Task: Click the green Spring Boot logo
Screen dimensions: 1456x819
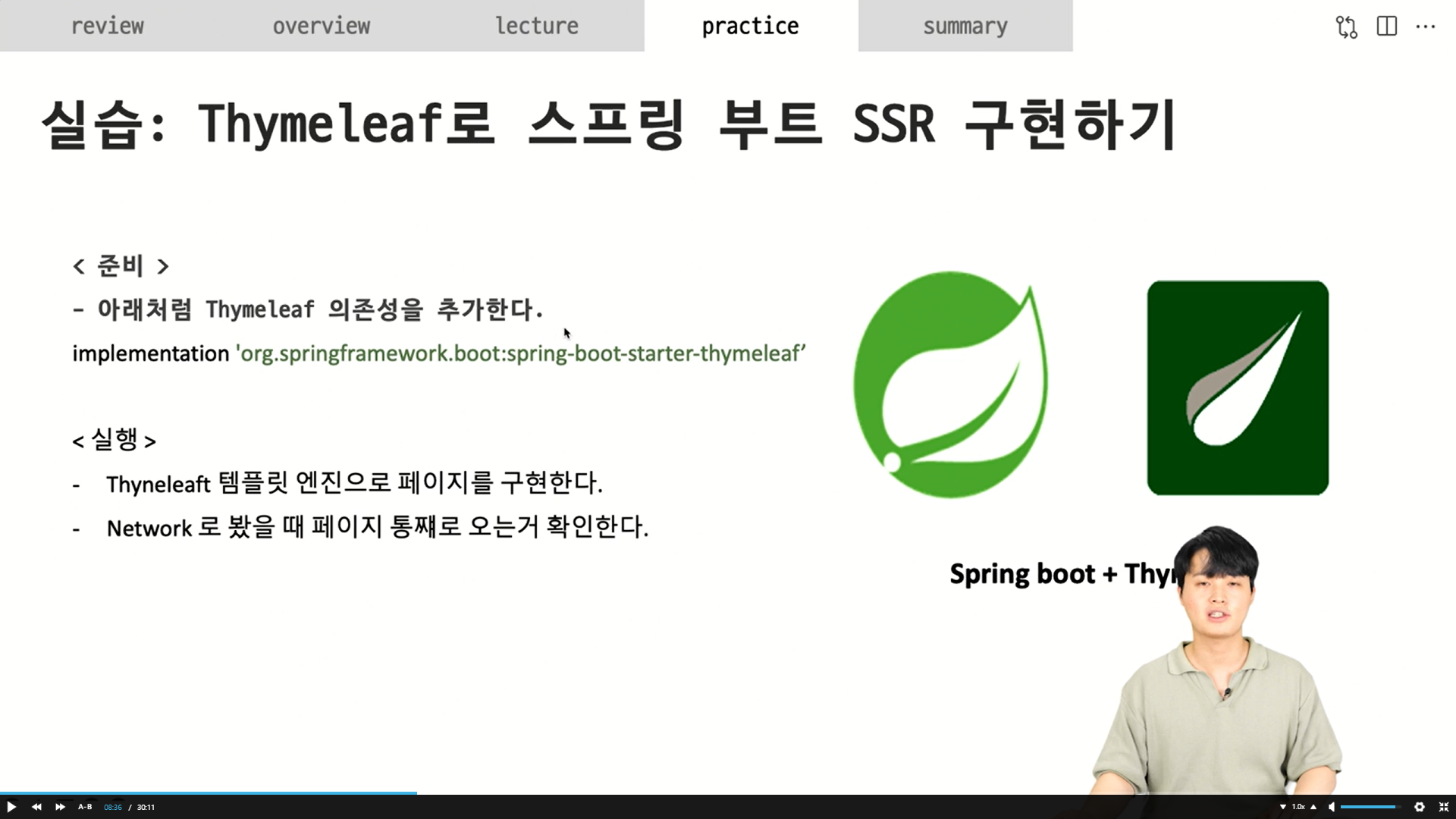Action: 951,384
